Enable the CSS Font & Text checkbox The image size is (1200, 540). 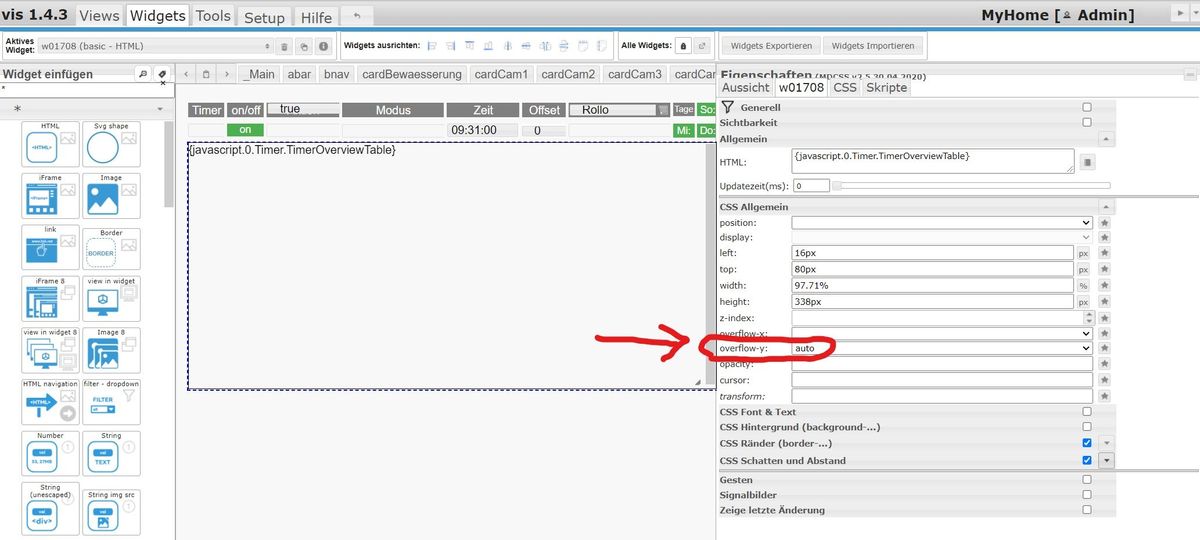(1087, 411)
